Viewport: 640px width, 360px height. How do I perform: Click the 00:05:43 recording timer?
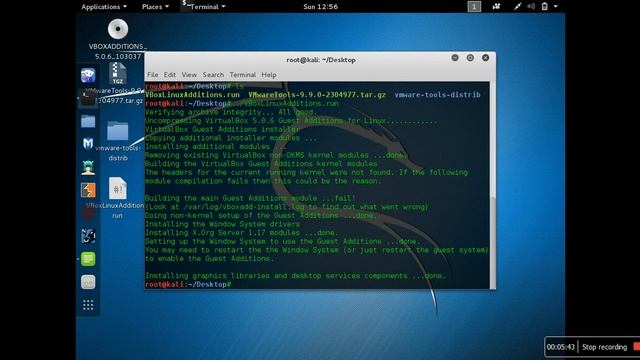561,347
